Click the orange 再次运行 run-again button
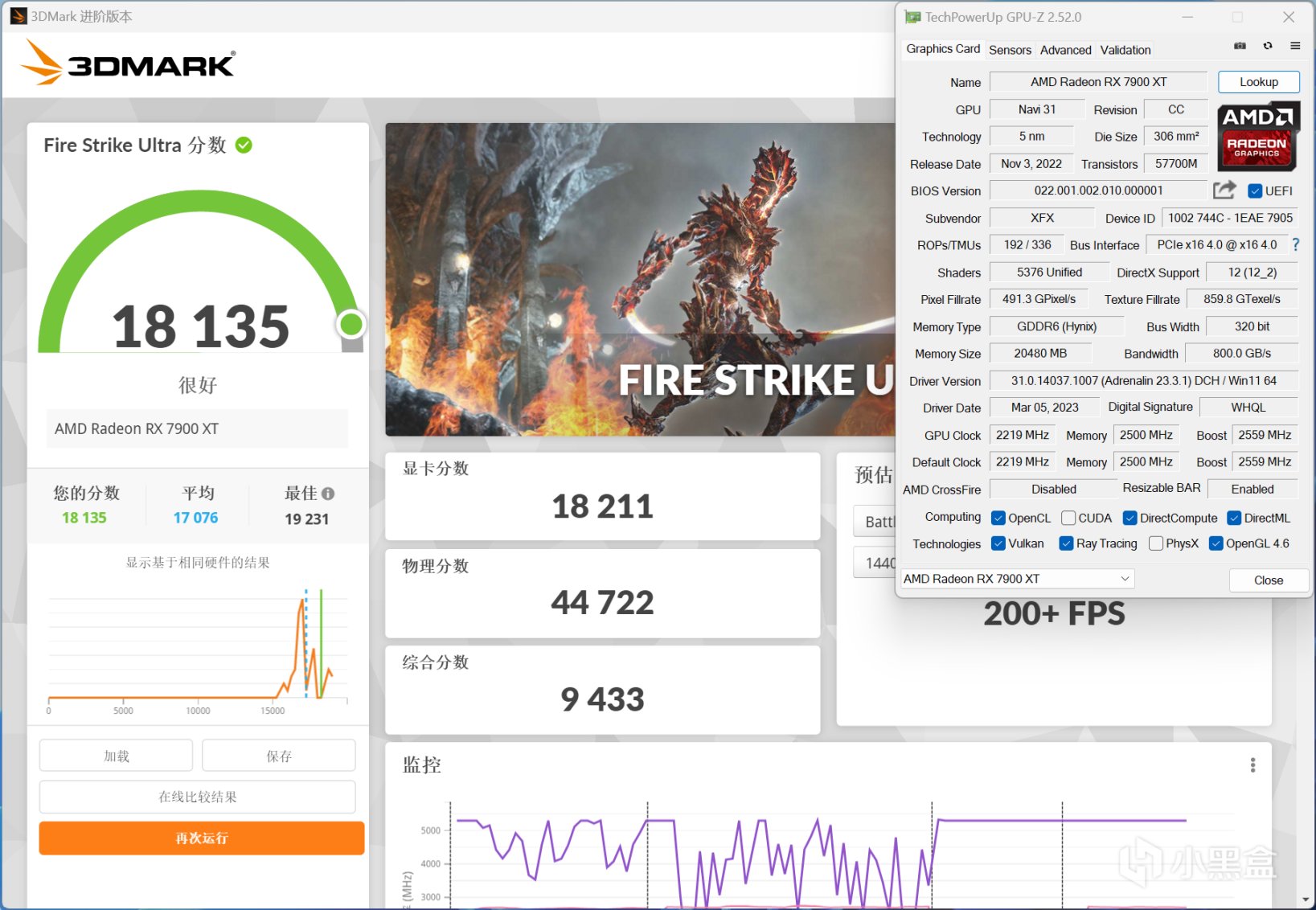This screenshot has width=1316, height=910. tap(202, 838)
